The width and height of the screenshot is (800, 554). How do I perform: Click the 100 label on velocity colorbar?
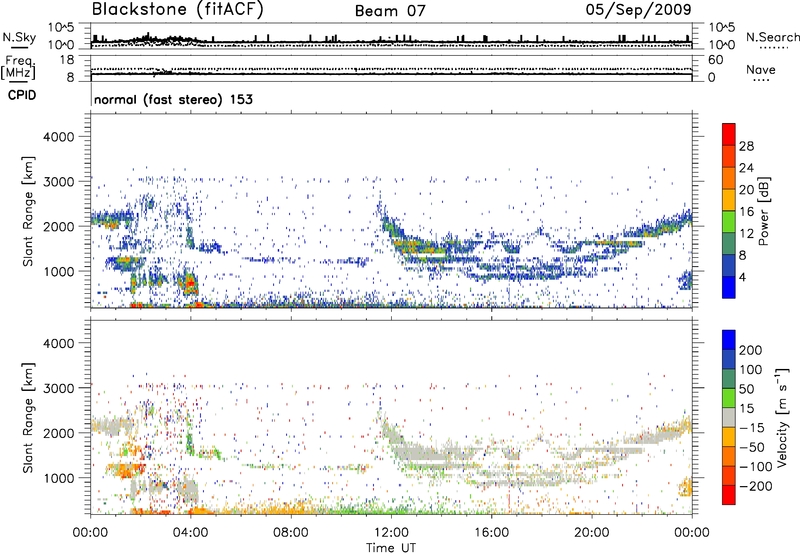[751, 370]
